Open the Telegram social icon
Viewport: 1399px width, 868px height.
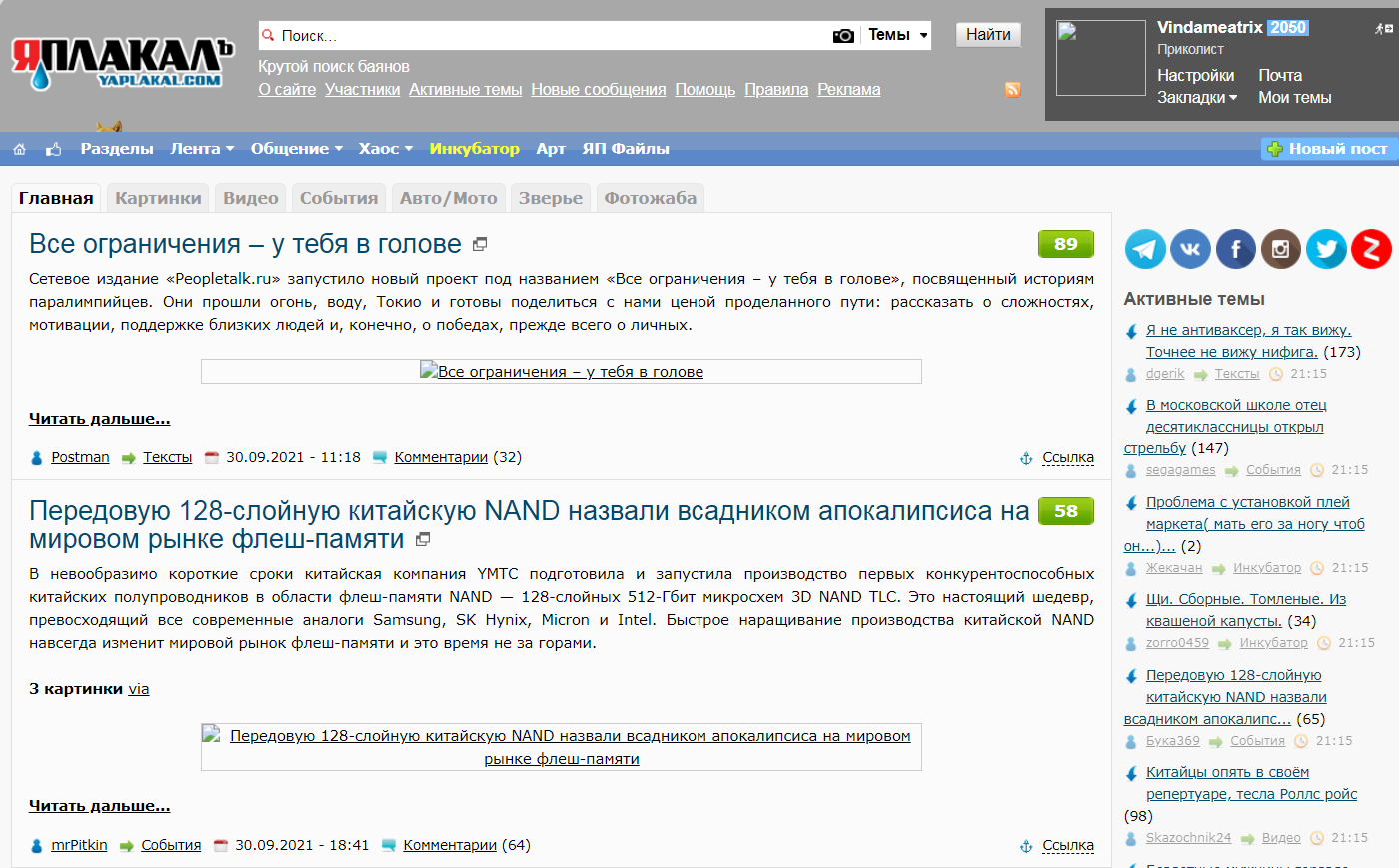pos(1145,249)
